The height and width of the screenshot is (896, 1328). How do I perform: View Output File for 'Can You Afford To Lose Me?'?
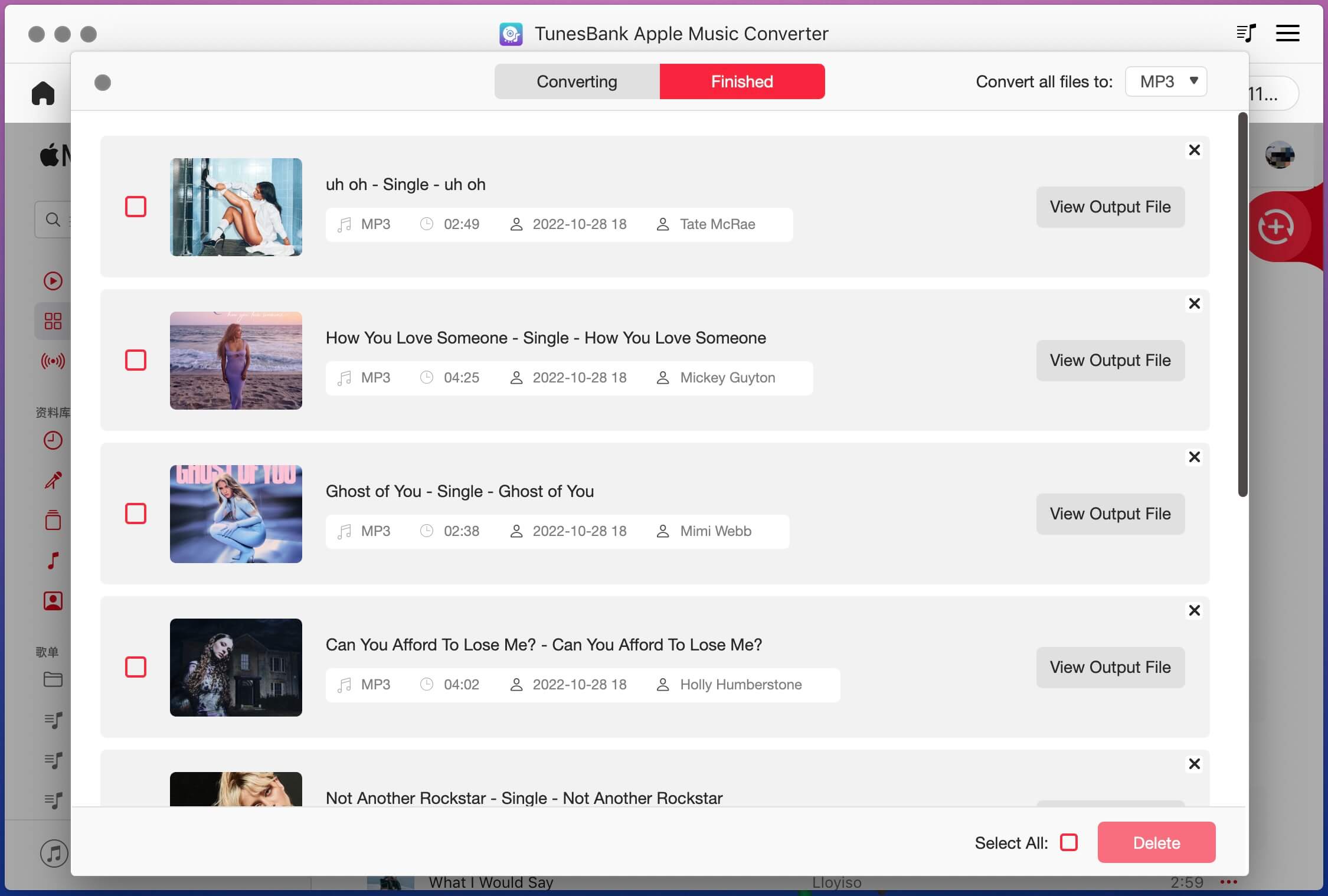pos(1110,668)
